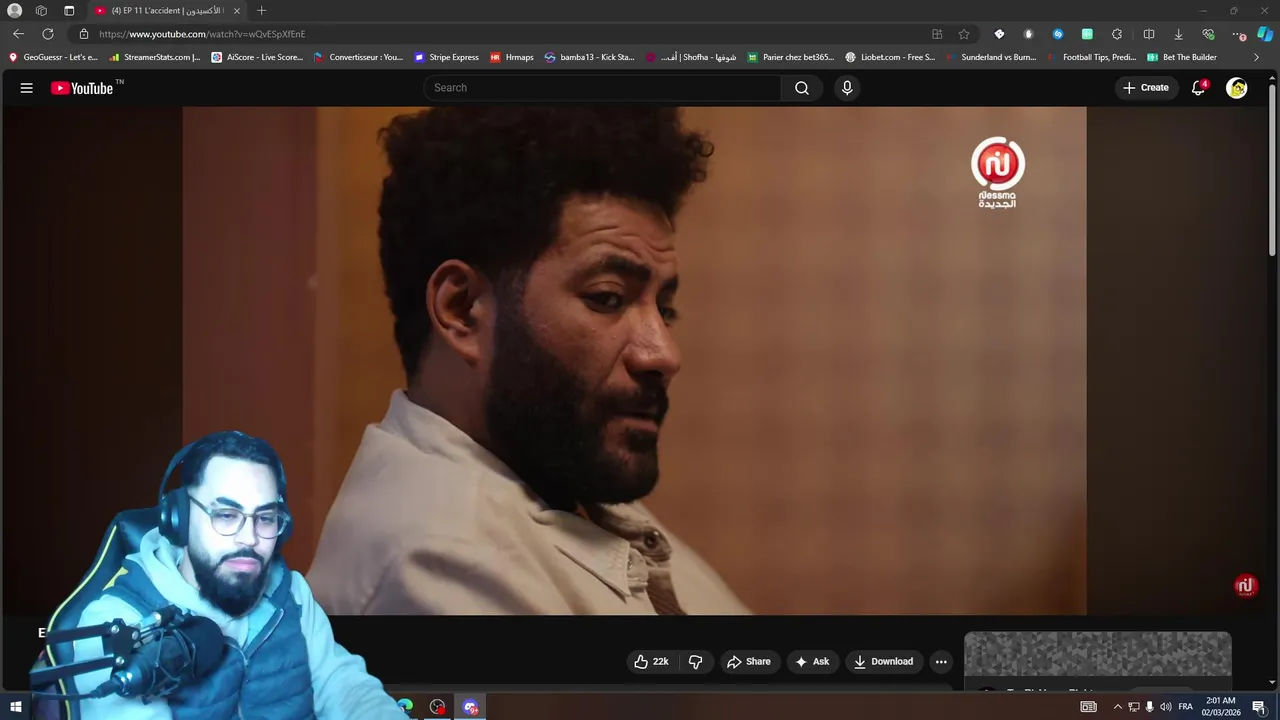Open the Ask AI button
Screen dimensions: 1280x720
[812, 661]
